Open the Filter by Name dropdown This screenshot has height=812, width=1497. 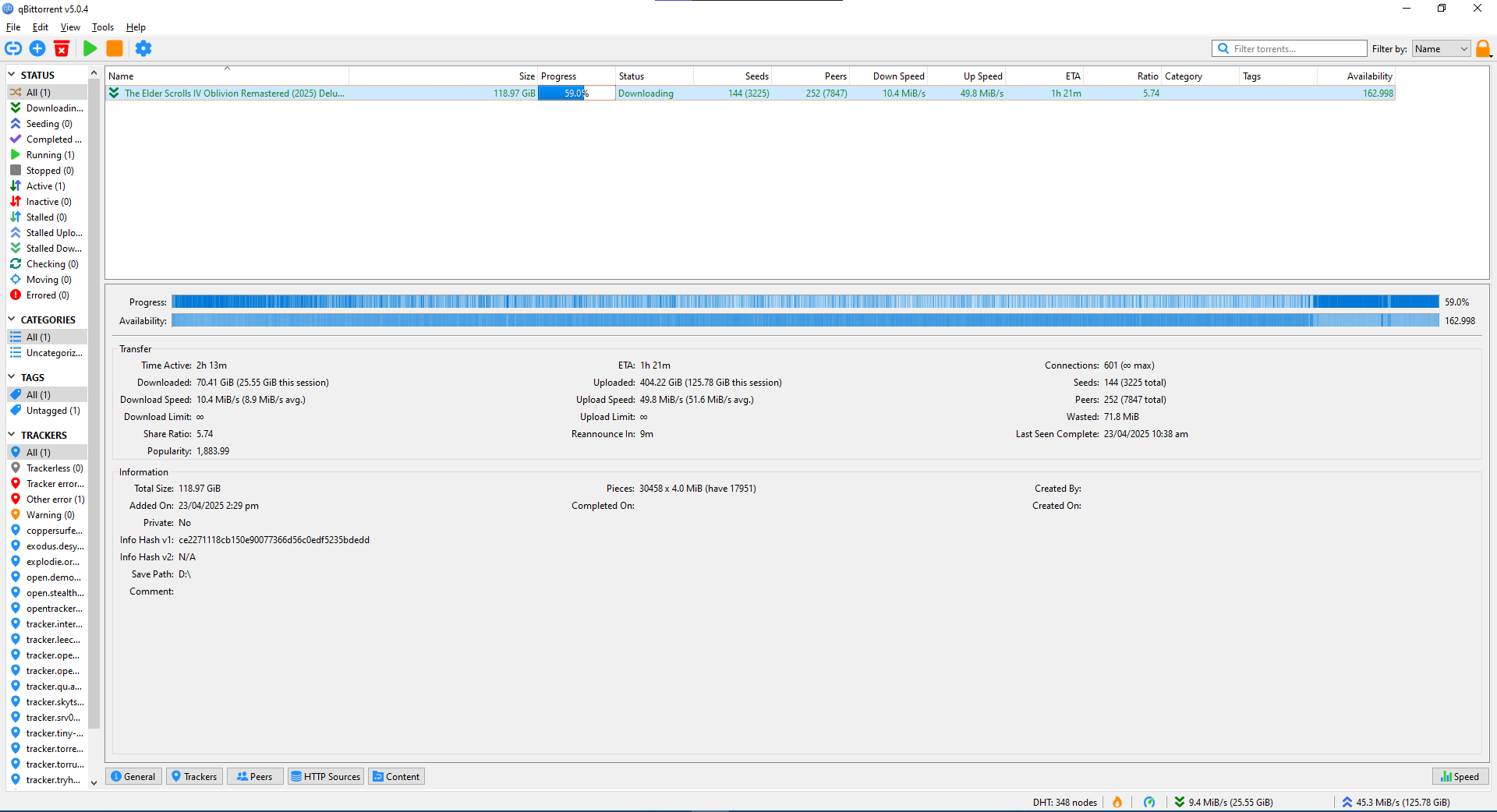coord(1441,48)
